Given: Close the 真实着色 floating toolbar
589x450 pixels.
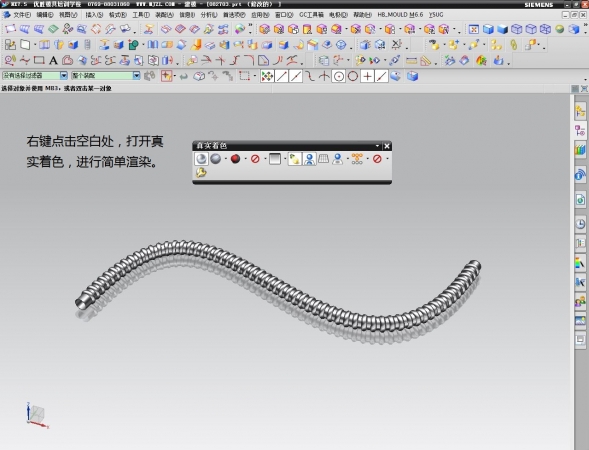Looking at the screenshot, I should pyautogui.click(x=387, y=146).
